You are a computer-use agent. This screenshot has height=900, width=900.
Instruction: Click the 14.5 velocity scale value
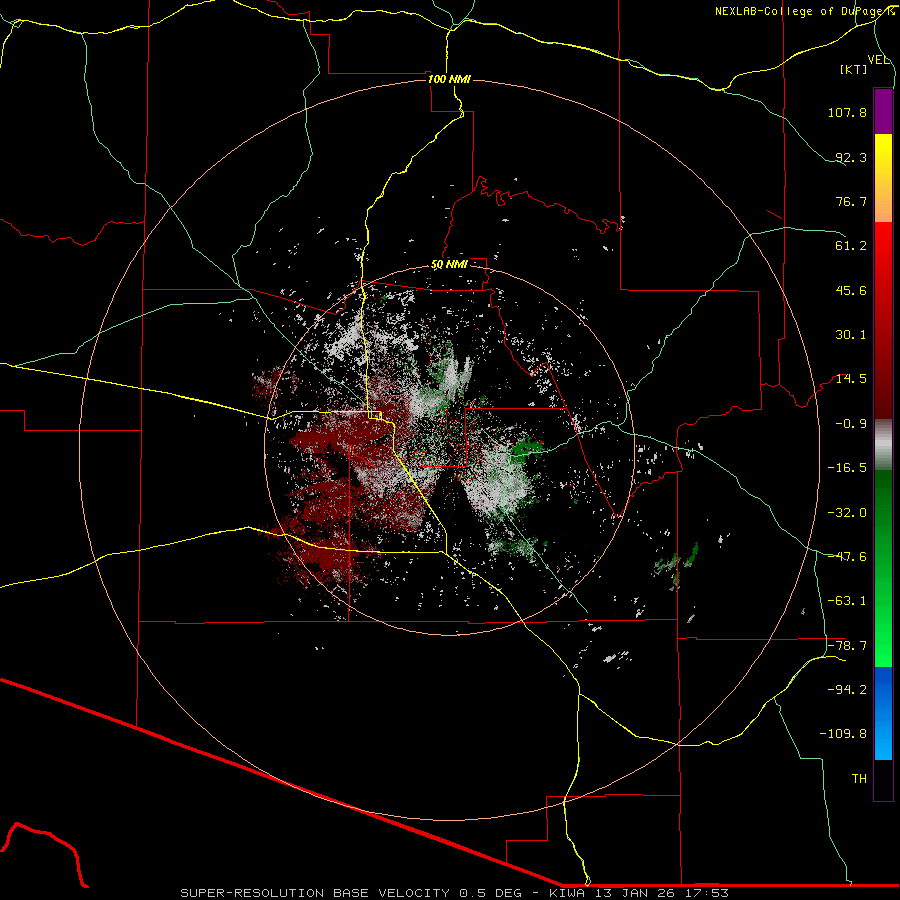[851, 379]
